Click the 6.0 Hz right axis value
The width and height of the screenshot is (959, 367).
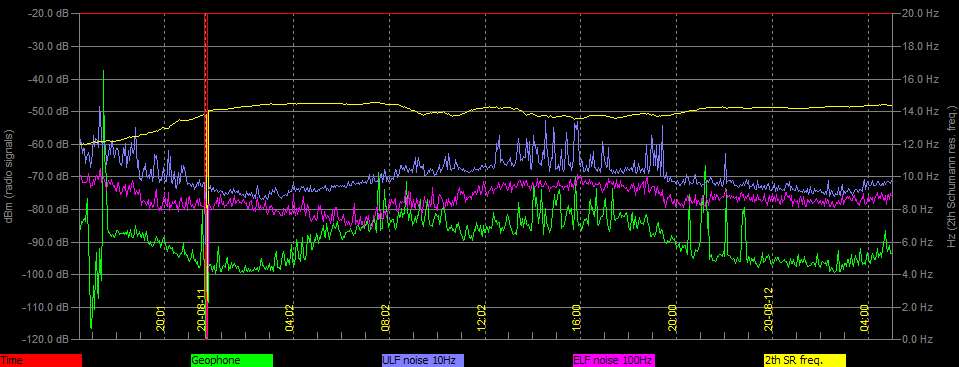917,242
